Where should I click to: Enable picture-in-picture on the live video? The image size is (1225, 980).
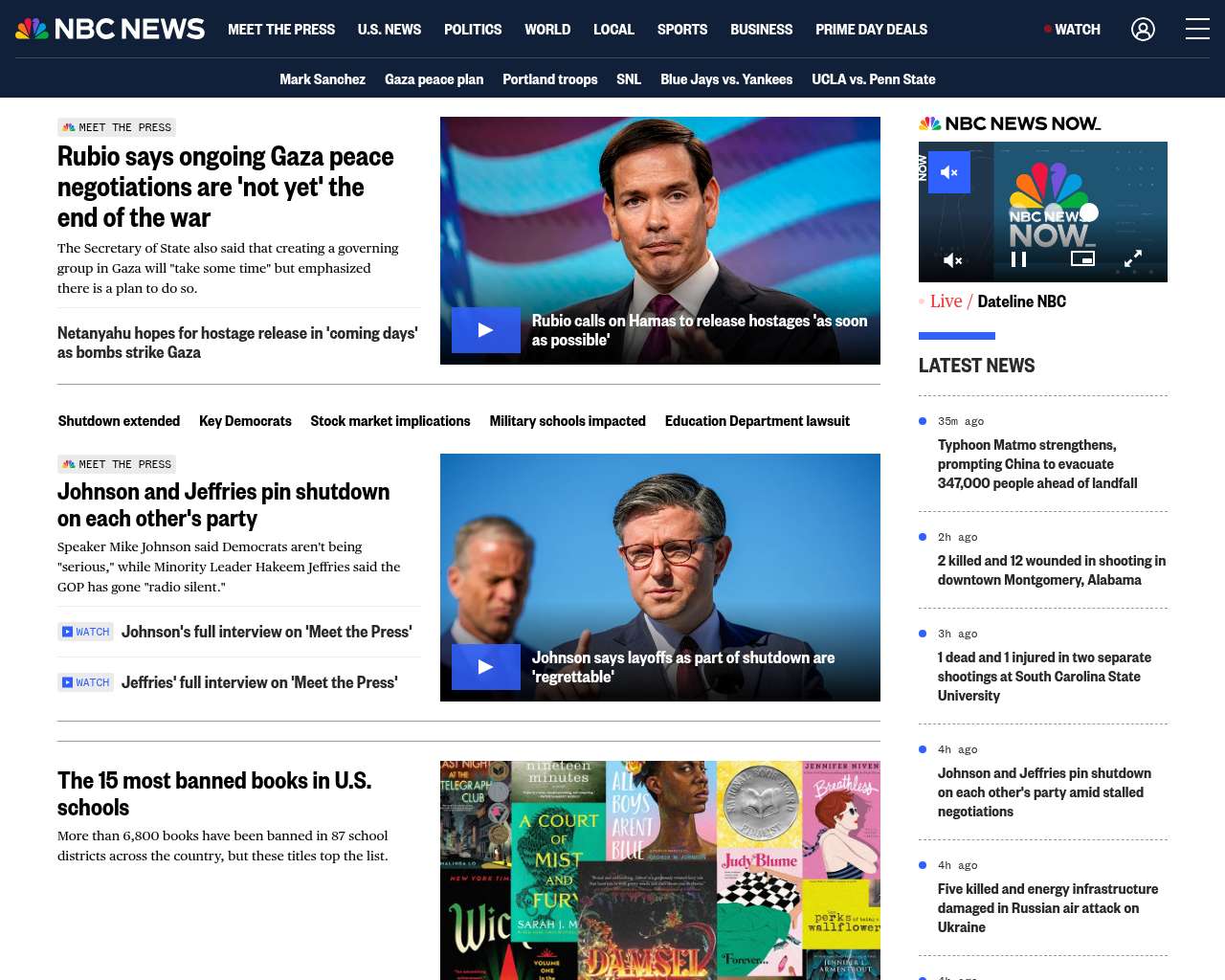pyautogui.click(x=1082, y=258)
